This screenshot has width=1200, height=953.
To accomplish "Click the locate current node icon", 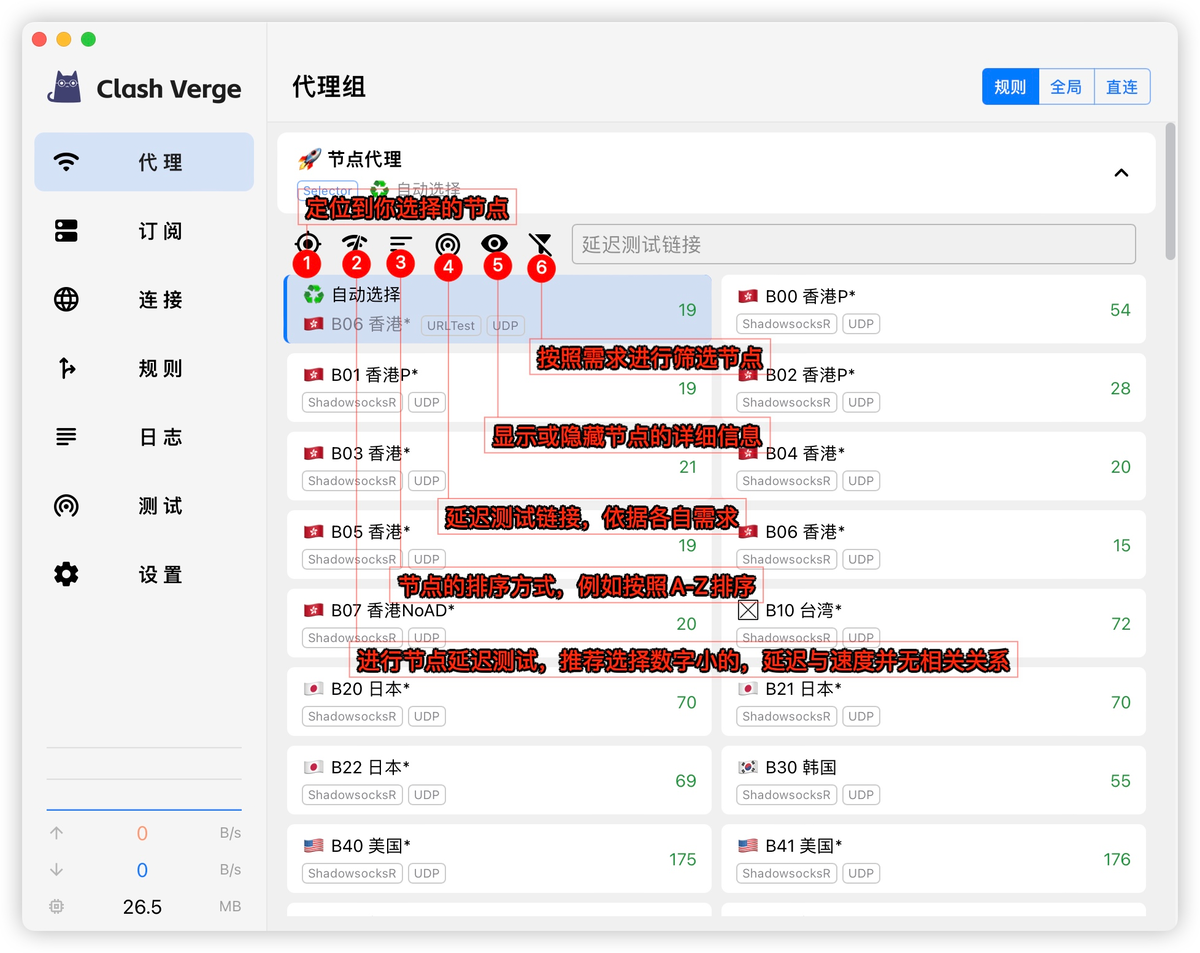I will [308, 243].
